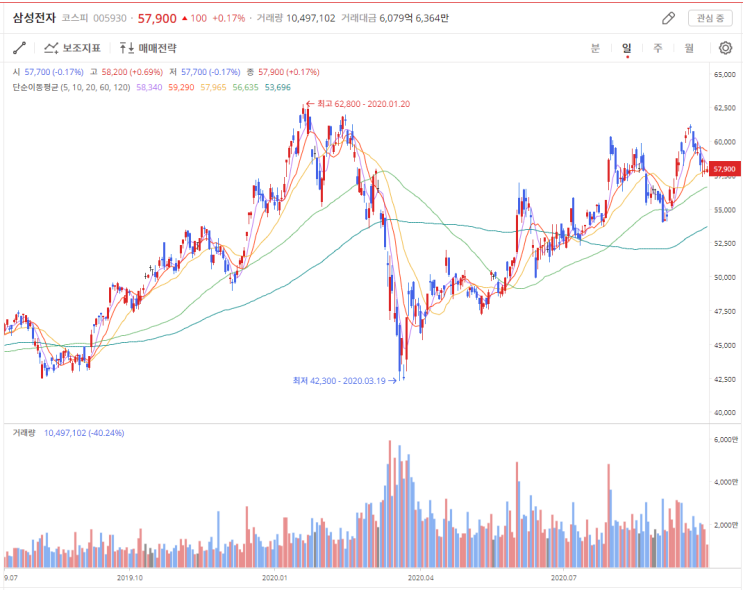Click the 60-day moving average value 56,635
The width and height of the screenshot is (743, 590).
click(245, 87)
